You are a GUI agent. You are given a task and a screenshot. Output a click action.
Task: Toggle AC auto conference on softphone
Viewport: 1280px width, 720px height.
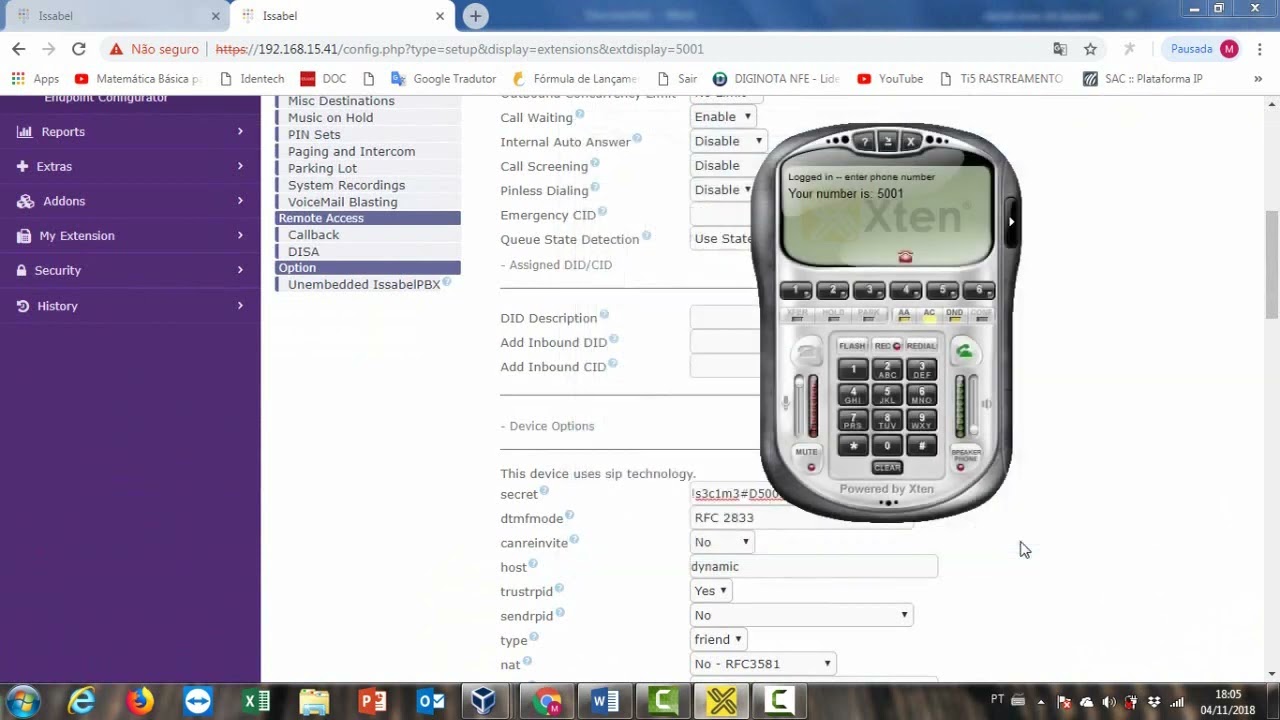929,315
